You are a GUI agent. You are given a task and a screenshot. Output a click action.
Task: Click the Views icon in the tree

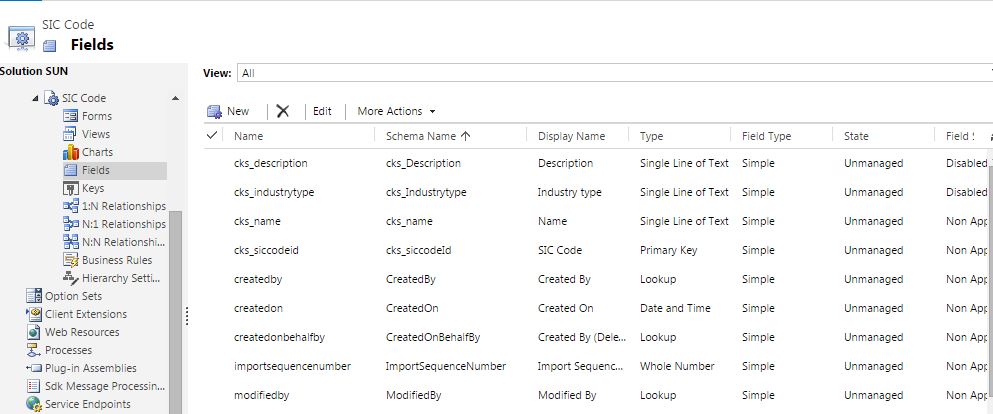(x=71, y=134)
